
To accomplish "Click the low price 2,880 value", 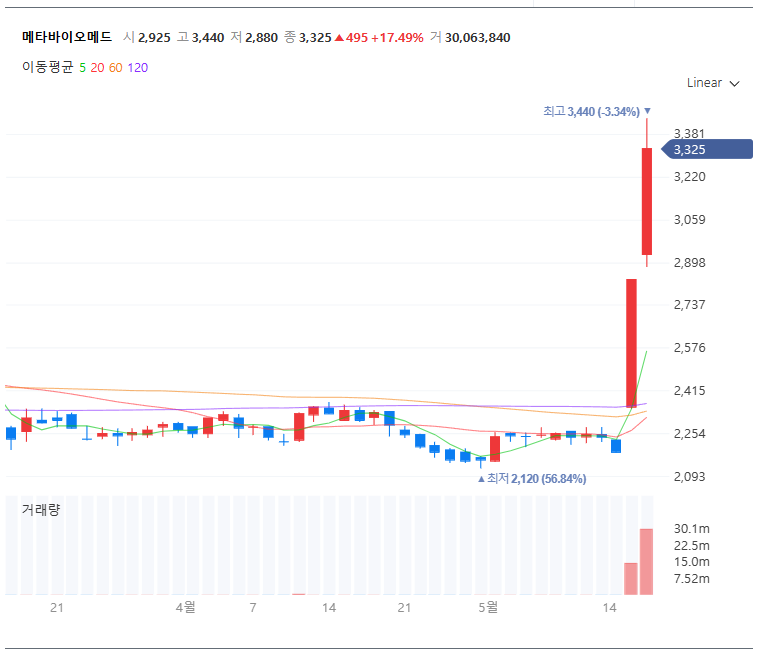I will click(x=261, y=38).
